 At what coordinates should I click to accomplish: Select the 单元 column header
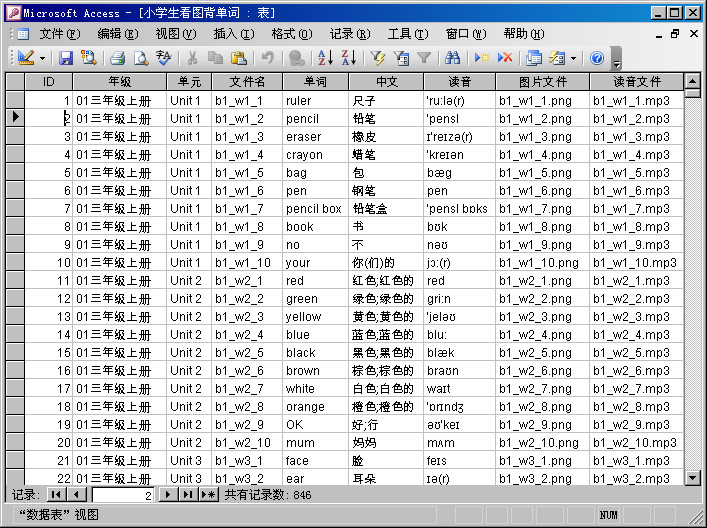189,82
